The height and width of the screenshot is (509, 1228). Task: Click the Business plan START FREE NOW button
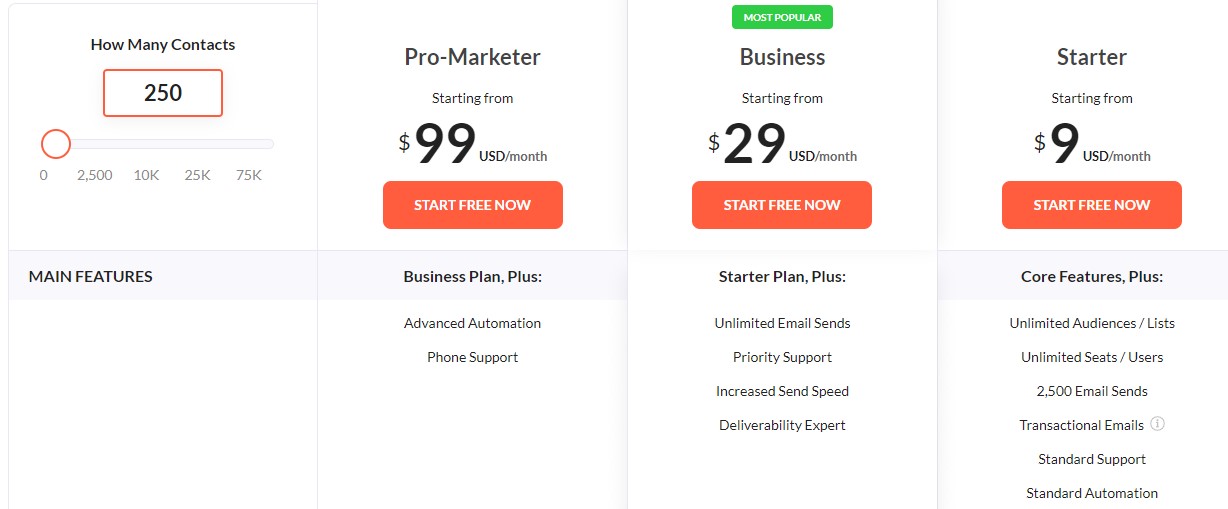(782, 205)
